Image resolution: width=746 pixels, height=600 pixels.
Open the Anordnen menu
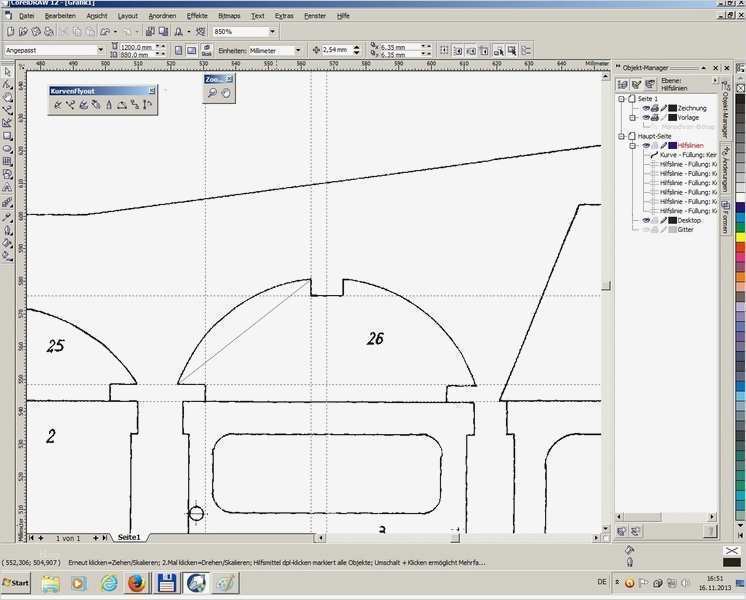162,16
